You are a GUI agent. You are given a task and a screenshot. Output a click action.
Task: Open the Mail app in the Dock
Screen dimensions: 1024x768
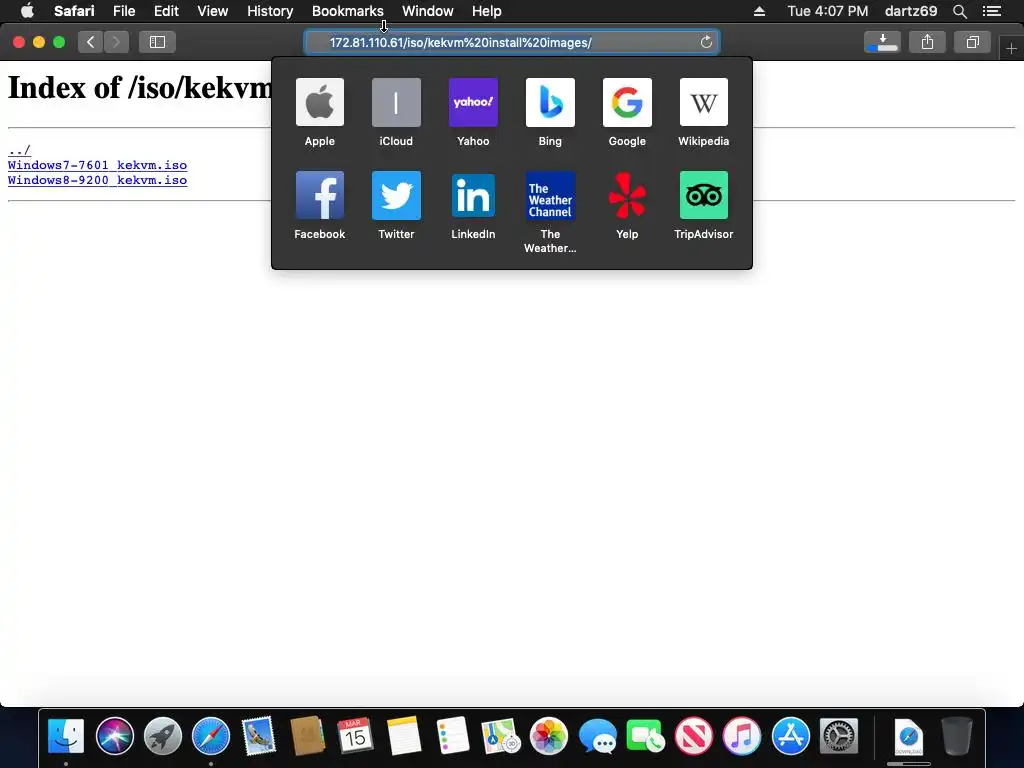[259, 736]
